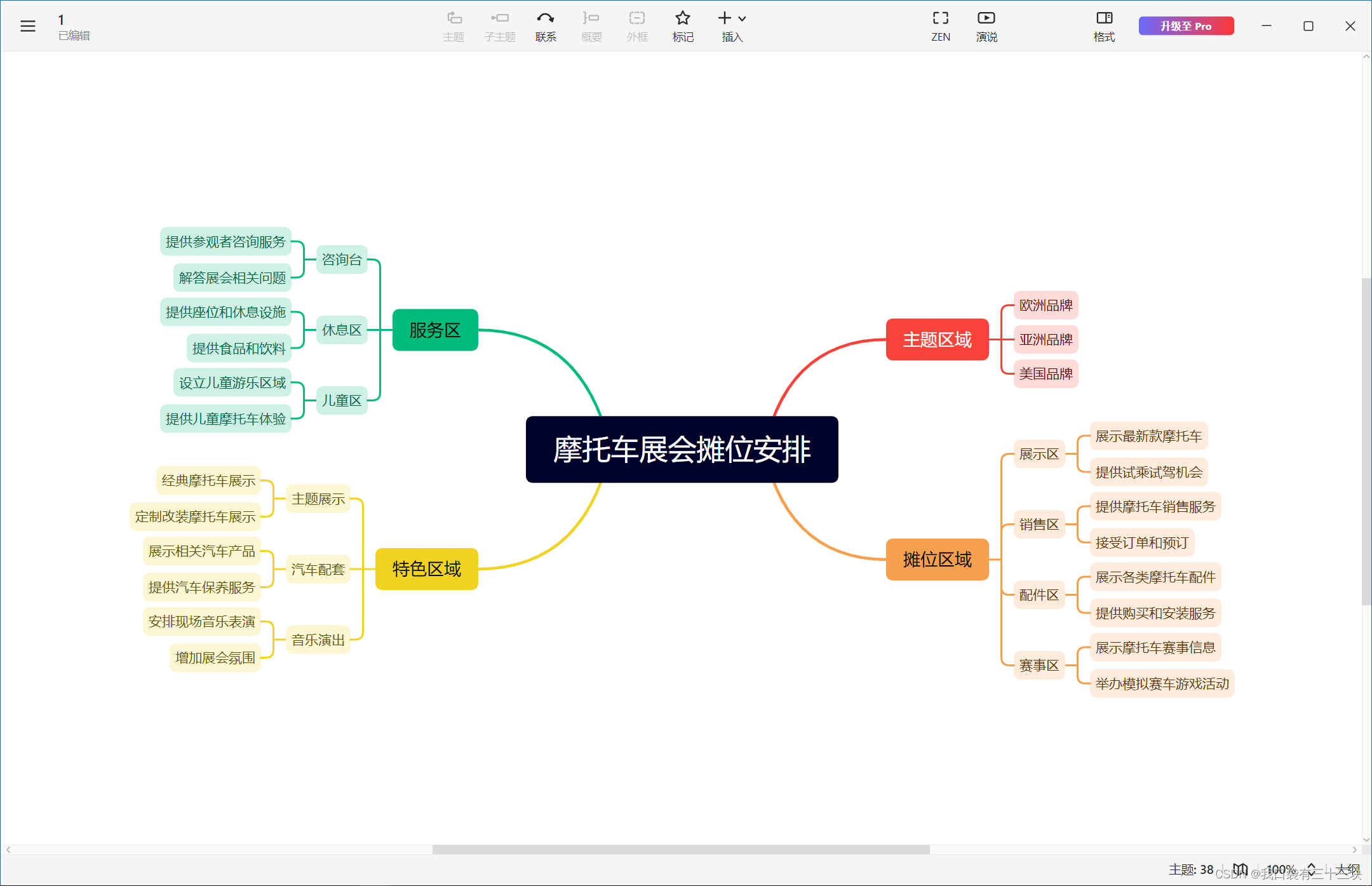Screen dimensions: 1372x886
Task: Select the 休息区 subtopic
Action: click(342, 330)
